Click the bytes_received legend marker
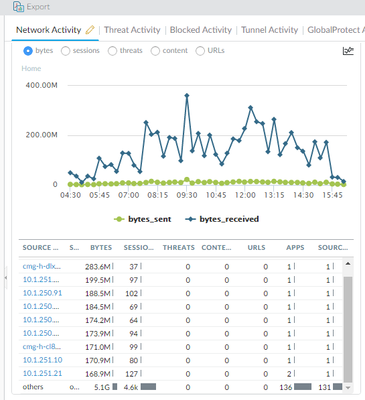Image resolution: width=365 pixels, height=400 pixels. click(190, 219)
